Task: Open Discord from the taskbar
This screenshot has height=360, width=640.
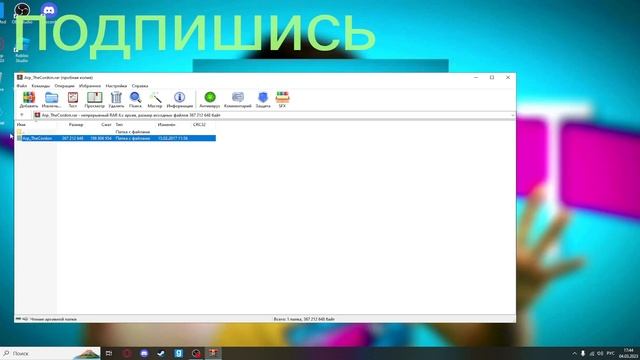Action: (144, 353)
